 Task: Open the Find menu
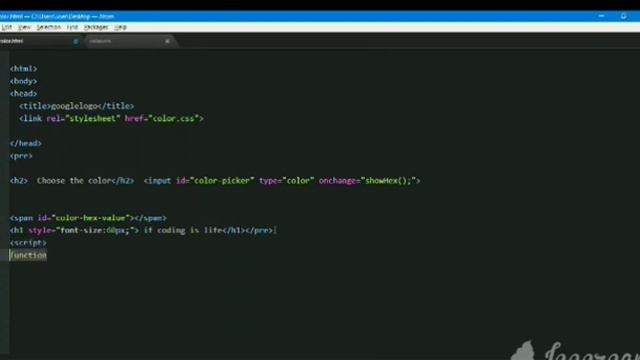pos(72,27)
